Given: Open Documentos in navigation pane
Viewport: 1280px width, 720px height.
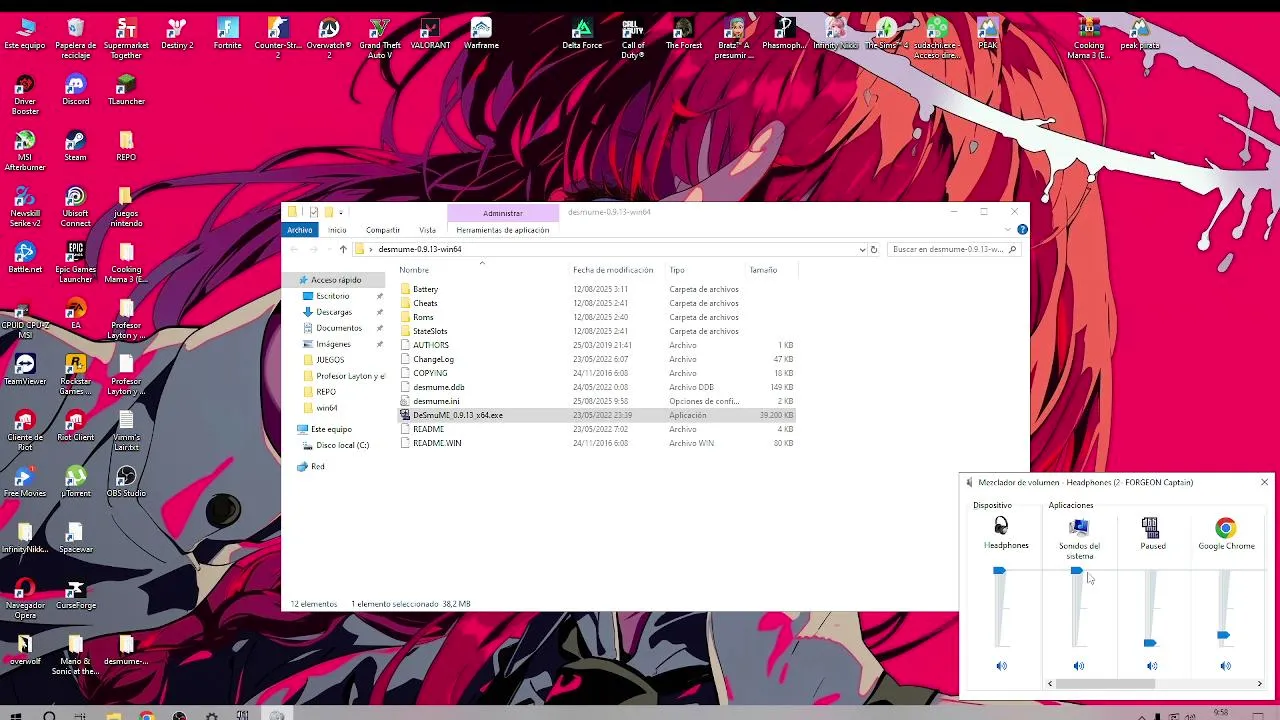Looking at the screenshot, I should (338, 328).
